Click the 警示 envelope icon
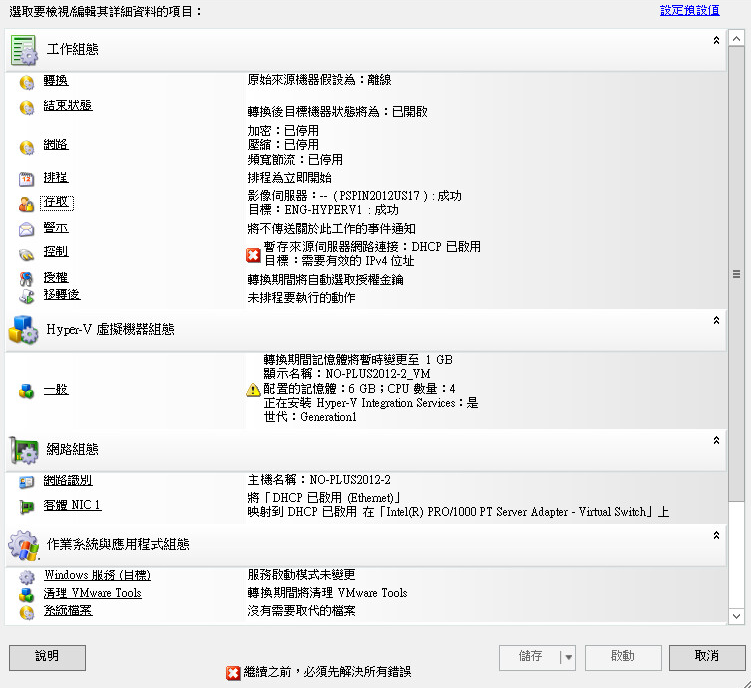The width and height of the screenshot is (751, 688). coord(27,230)
